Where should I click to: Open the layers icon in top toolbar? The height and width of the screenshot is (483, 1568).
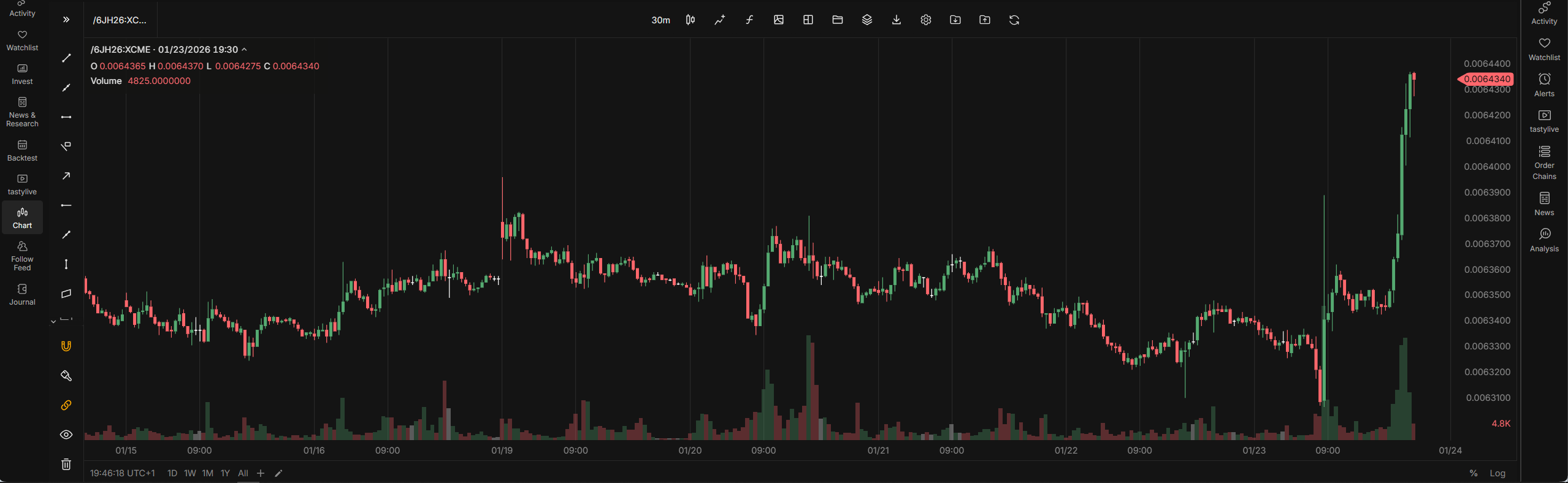point(867,20)
